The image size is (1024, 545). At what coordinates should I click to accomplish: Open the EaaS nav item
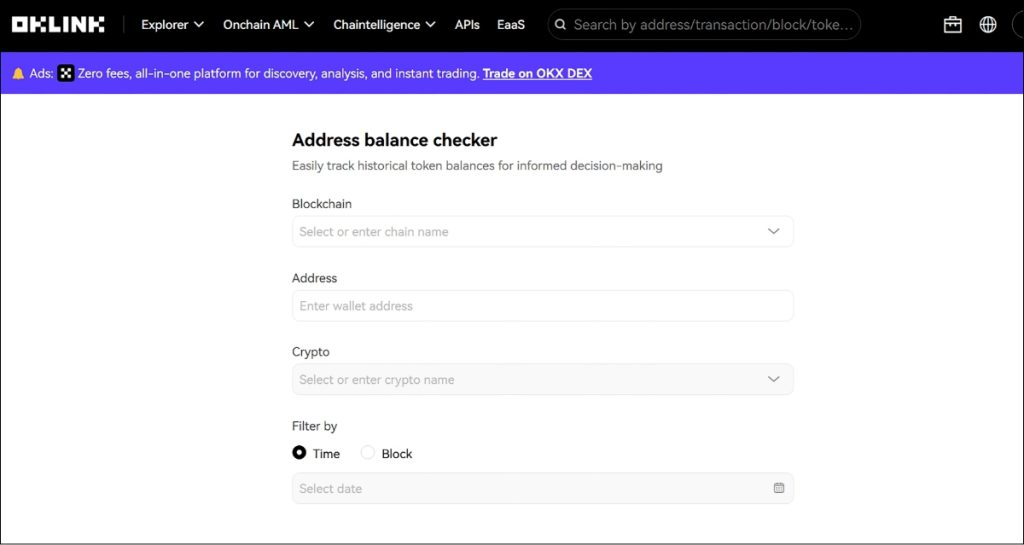[x=511, y=24]
